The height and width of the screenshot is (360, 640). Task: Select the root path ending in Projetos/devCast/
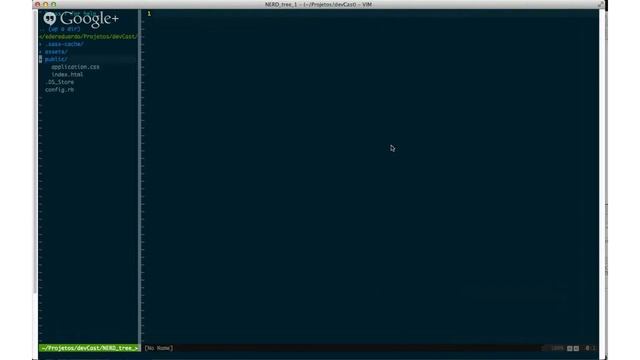pos(88,37)
